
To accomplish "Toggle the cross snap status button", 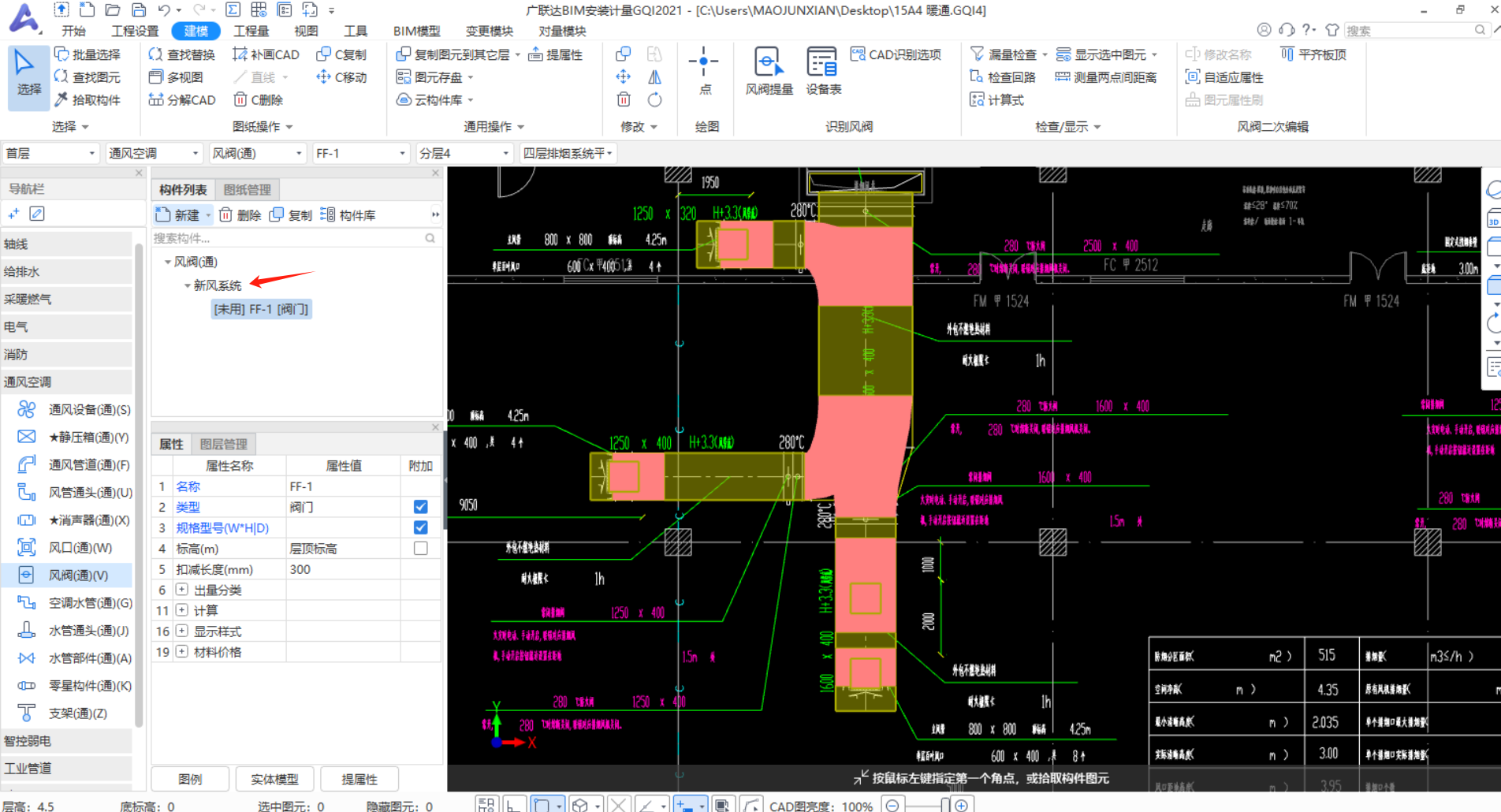I will [618, 805].
